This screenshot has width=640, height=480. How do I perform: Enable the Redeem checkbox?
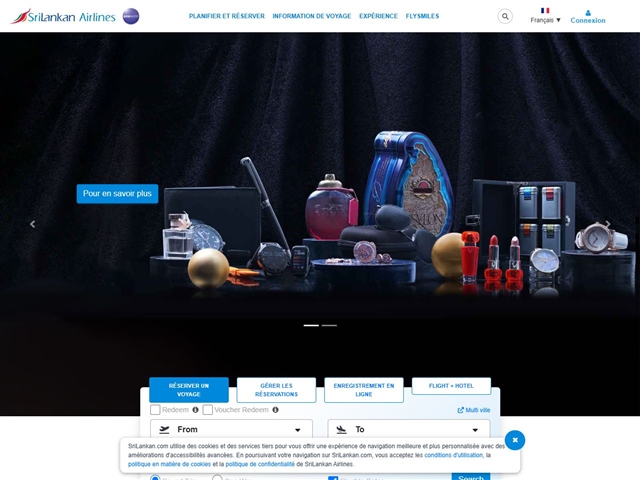(155, 410)
